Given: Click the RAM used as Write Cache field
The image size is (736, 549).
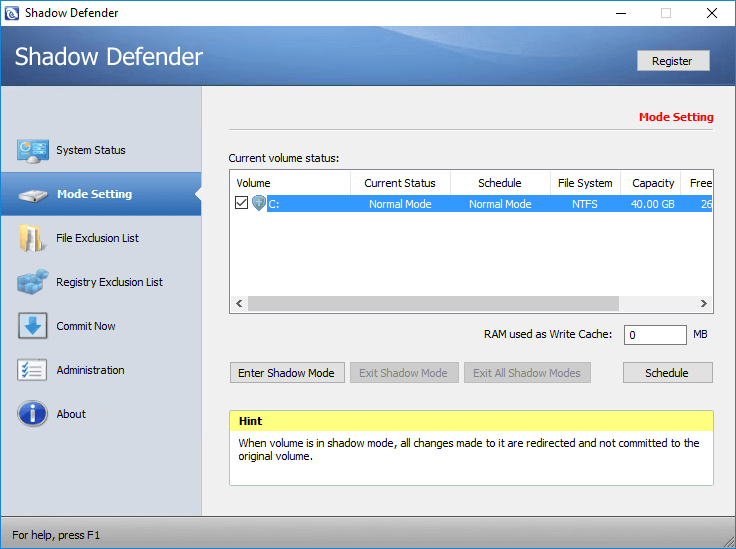Looking at the screenshot, I should (x=655, y=335).
